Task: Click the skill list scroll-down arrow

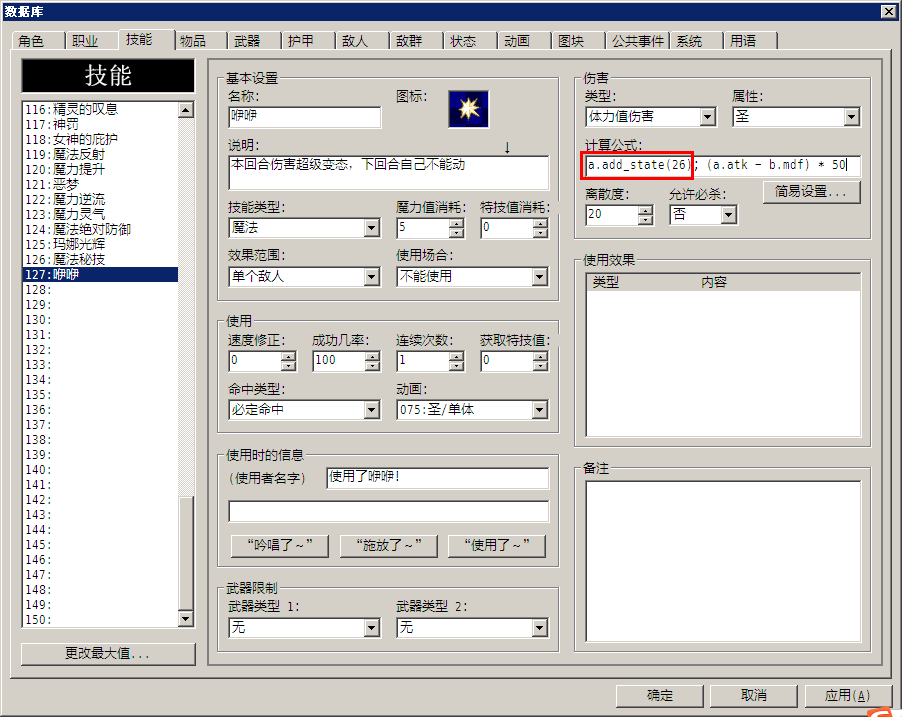Action: tap(186, 619)
